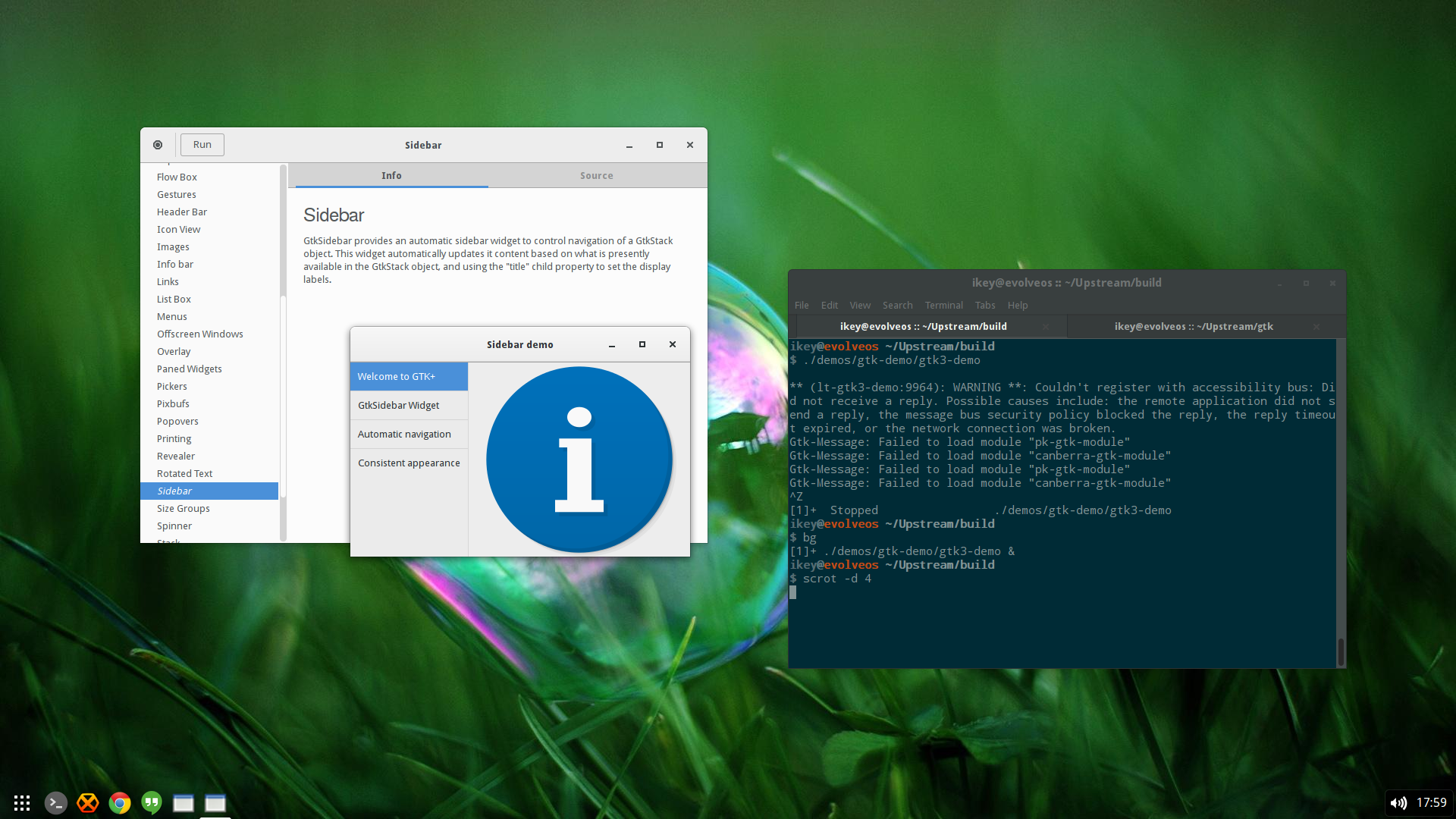
Task: Switch to the first window icon in the panel
Action: (x=184, y=803)
